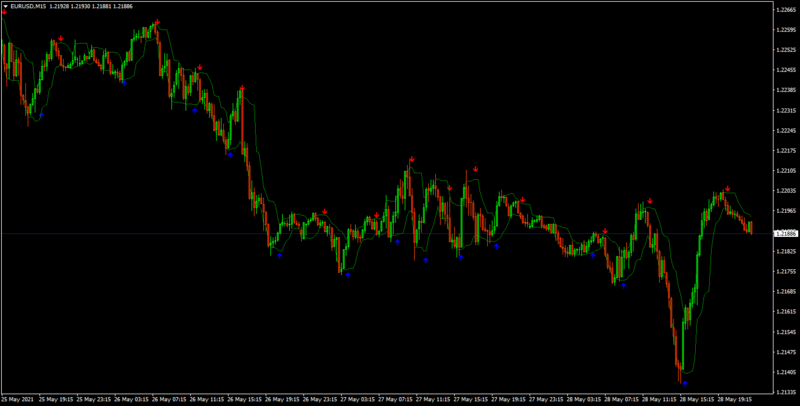The height and width of the screenshot is (406, 800).
Task: Click price scale value 1.21965
Action: pyautogui.click(x=785, y=211)
